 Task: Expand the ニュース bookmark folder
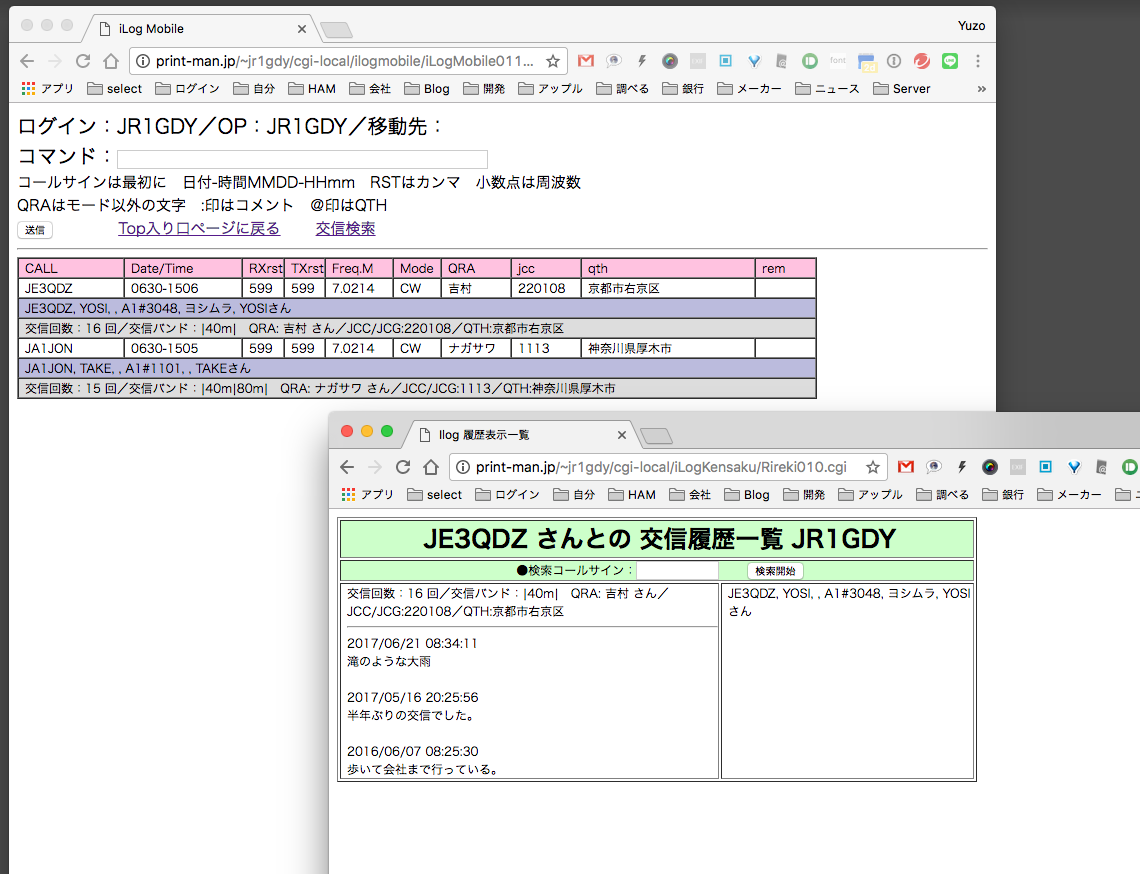click(x=827, y=89)
